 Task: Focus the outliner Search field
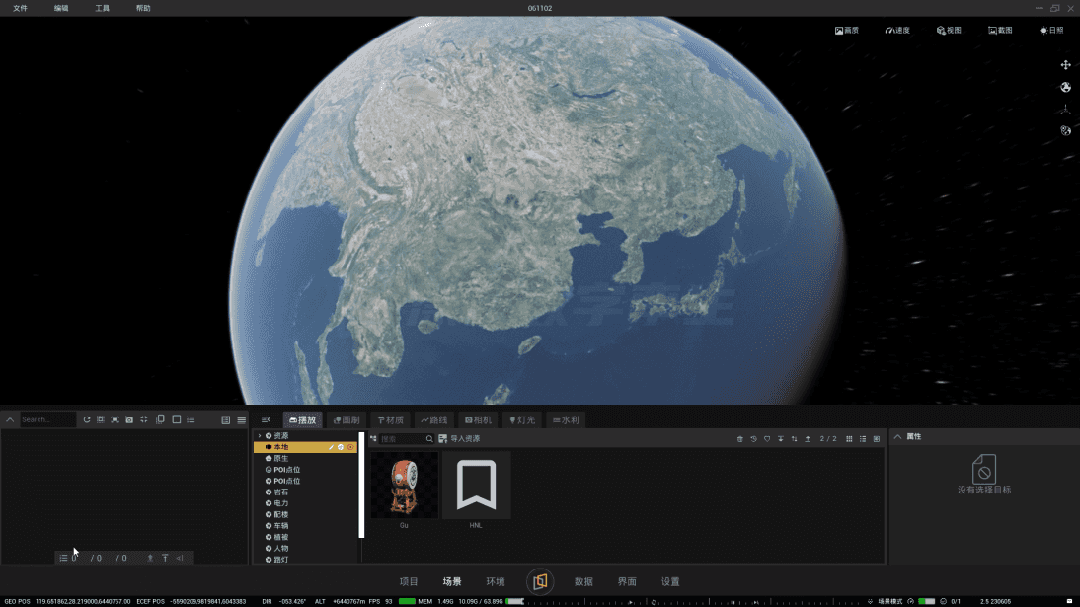(x=48, y=420)
